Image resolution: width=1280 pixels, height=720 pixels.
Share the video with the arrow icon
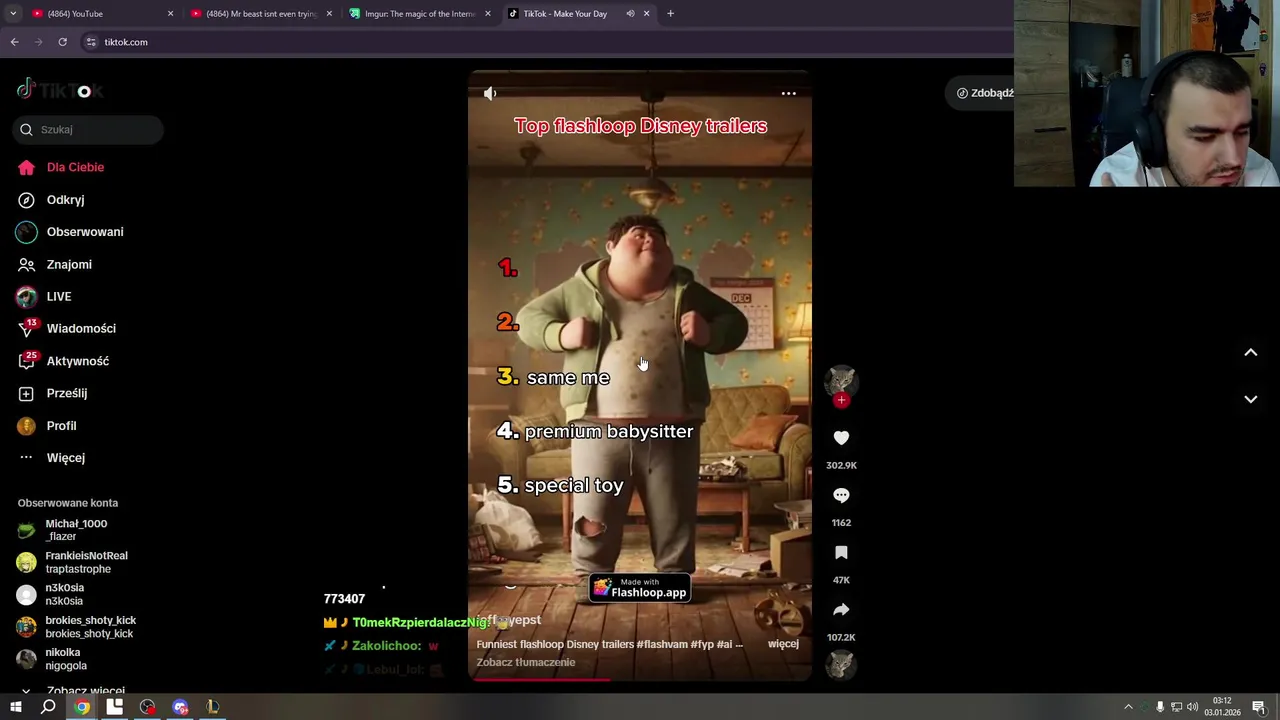[x=841, y=610]
